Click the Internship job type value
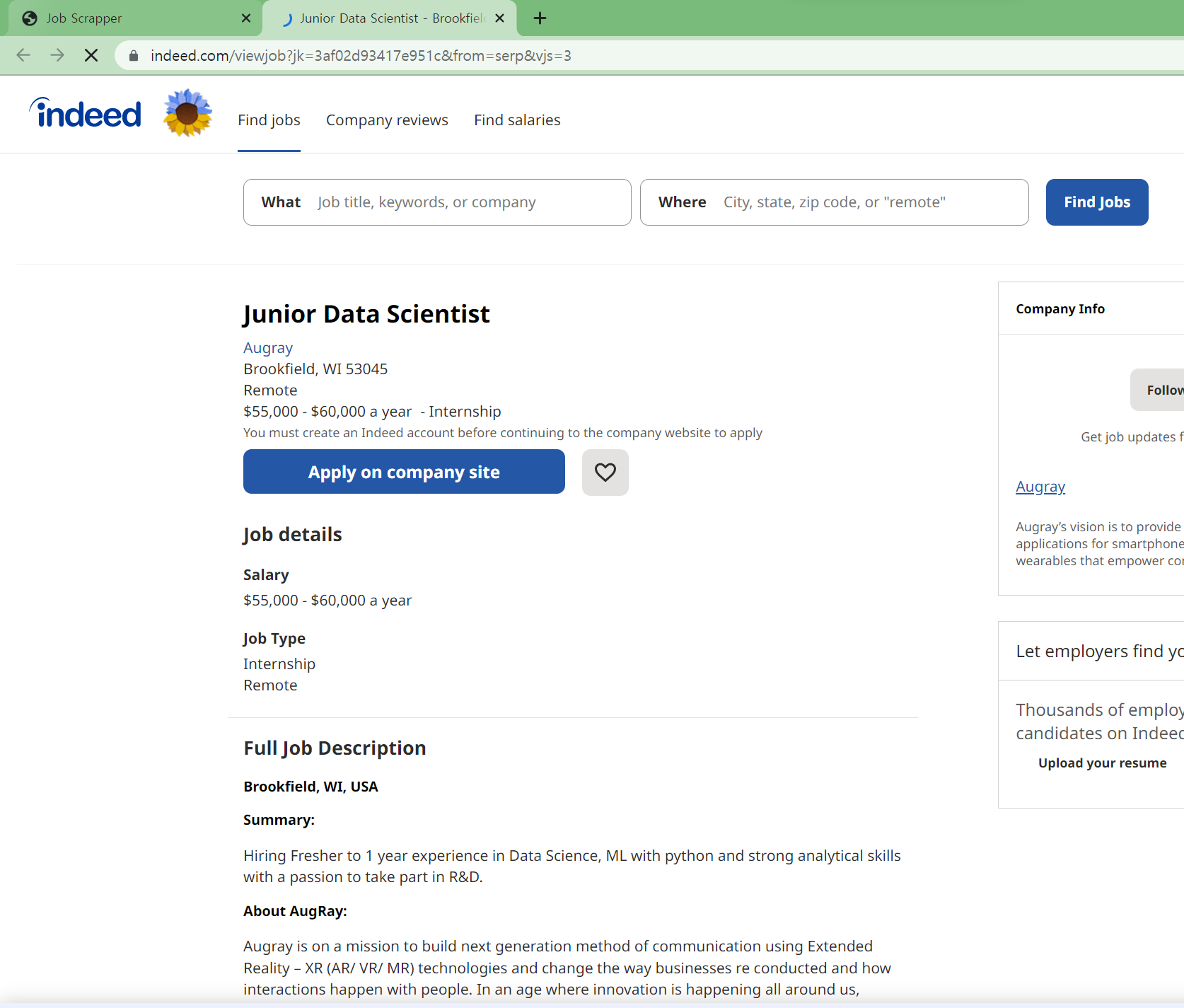Viewport: 1184px width, 1008px height. [279, 664]
